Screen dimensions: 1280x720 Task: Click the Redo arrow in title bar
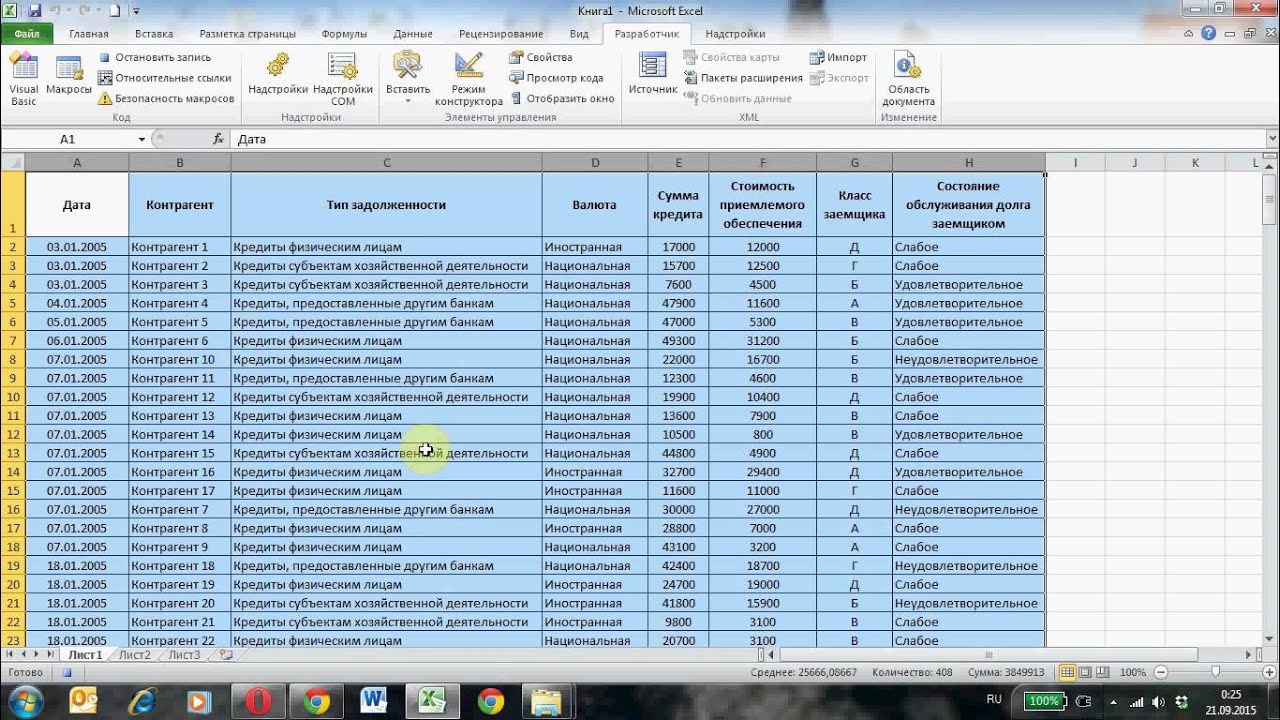(x=84, y=11)
